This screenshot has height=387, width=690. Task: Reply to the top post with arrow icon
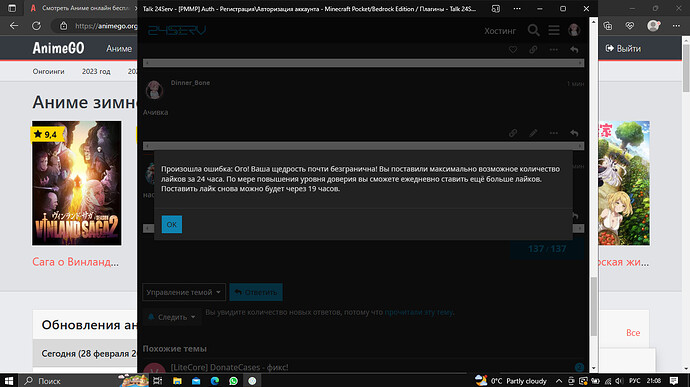(x=574, y=50)
